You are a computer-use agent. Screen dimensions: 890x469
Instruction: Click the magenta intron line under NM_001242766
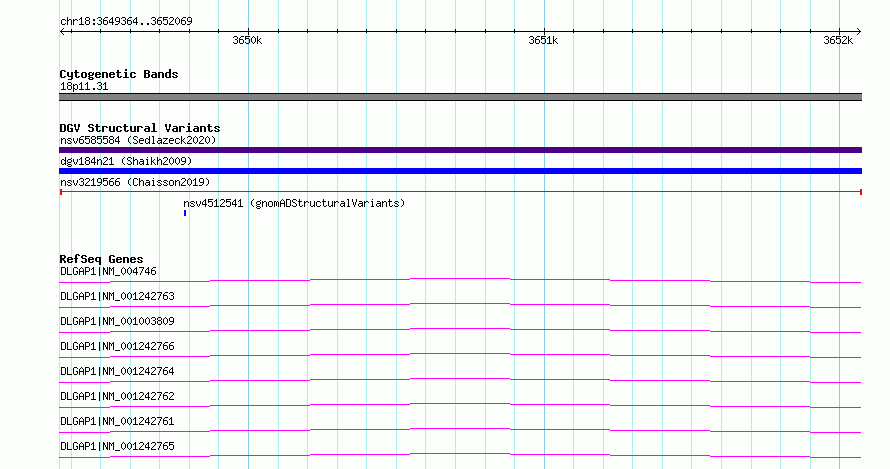(x=460, y=354)
